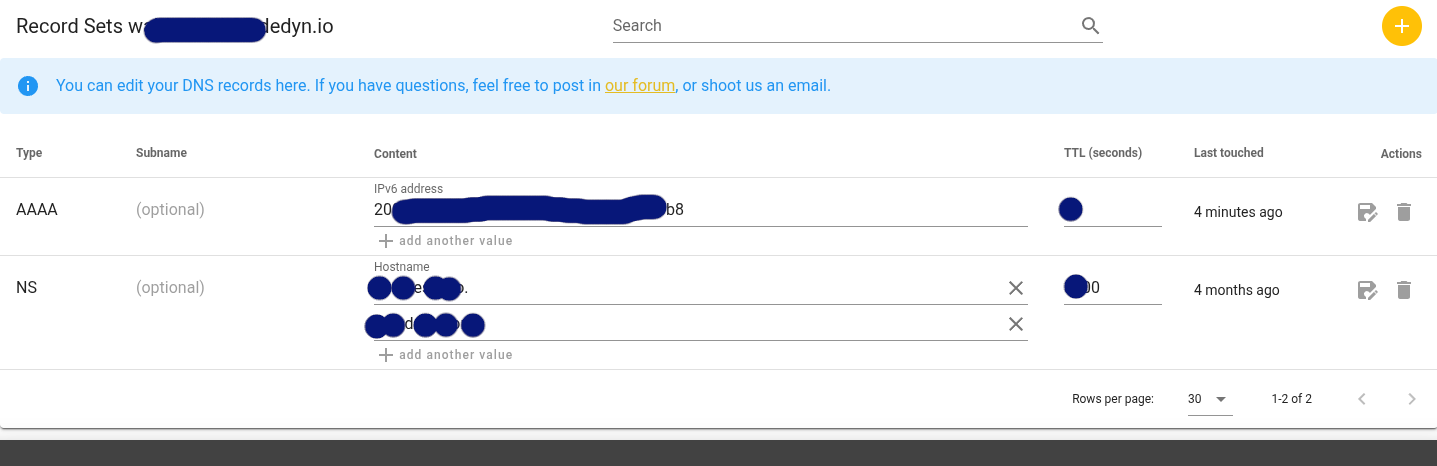Remove the first NS hostname value
The height and width of the screenshot is (466, 1437).
pos(1015,288)
